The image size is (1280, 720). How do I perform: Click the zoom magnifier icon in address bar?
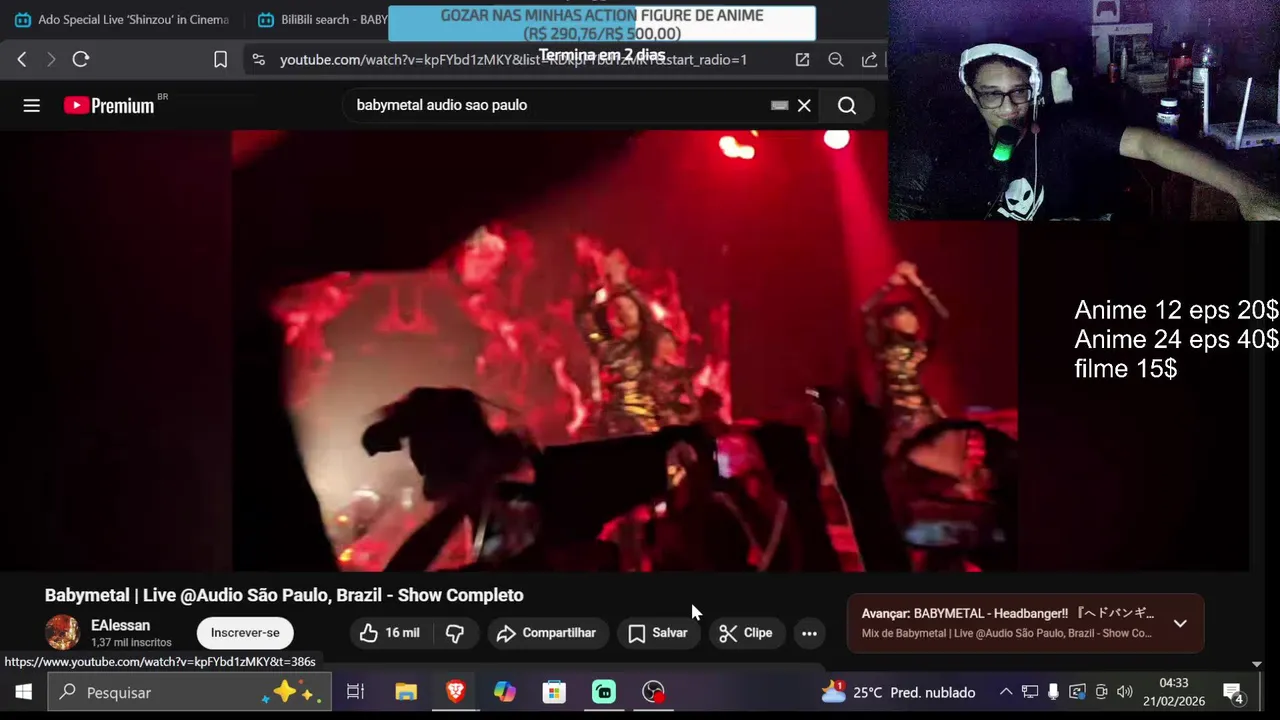coord(836,60)
